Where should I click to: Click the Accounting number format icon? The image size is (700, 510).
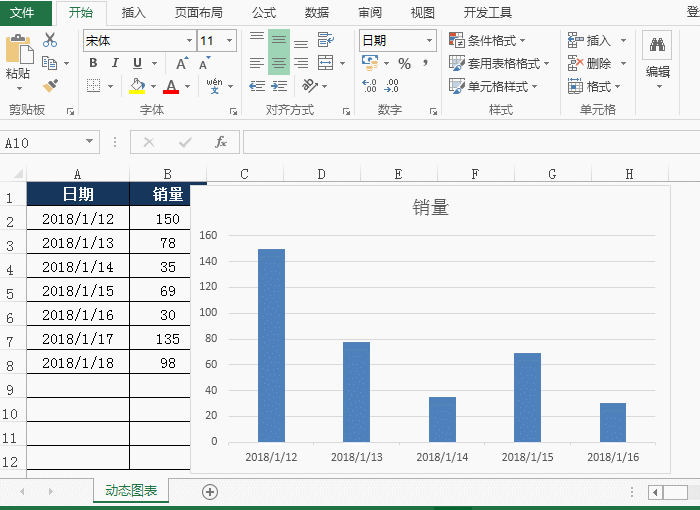click(370, 63)
